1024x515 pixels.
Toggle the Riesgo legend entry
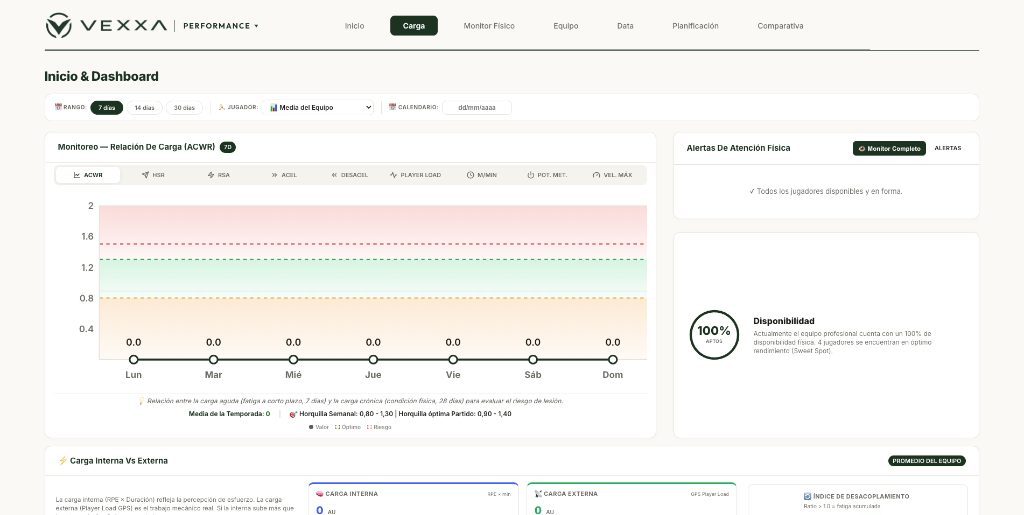point(379,427)
